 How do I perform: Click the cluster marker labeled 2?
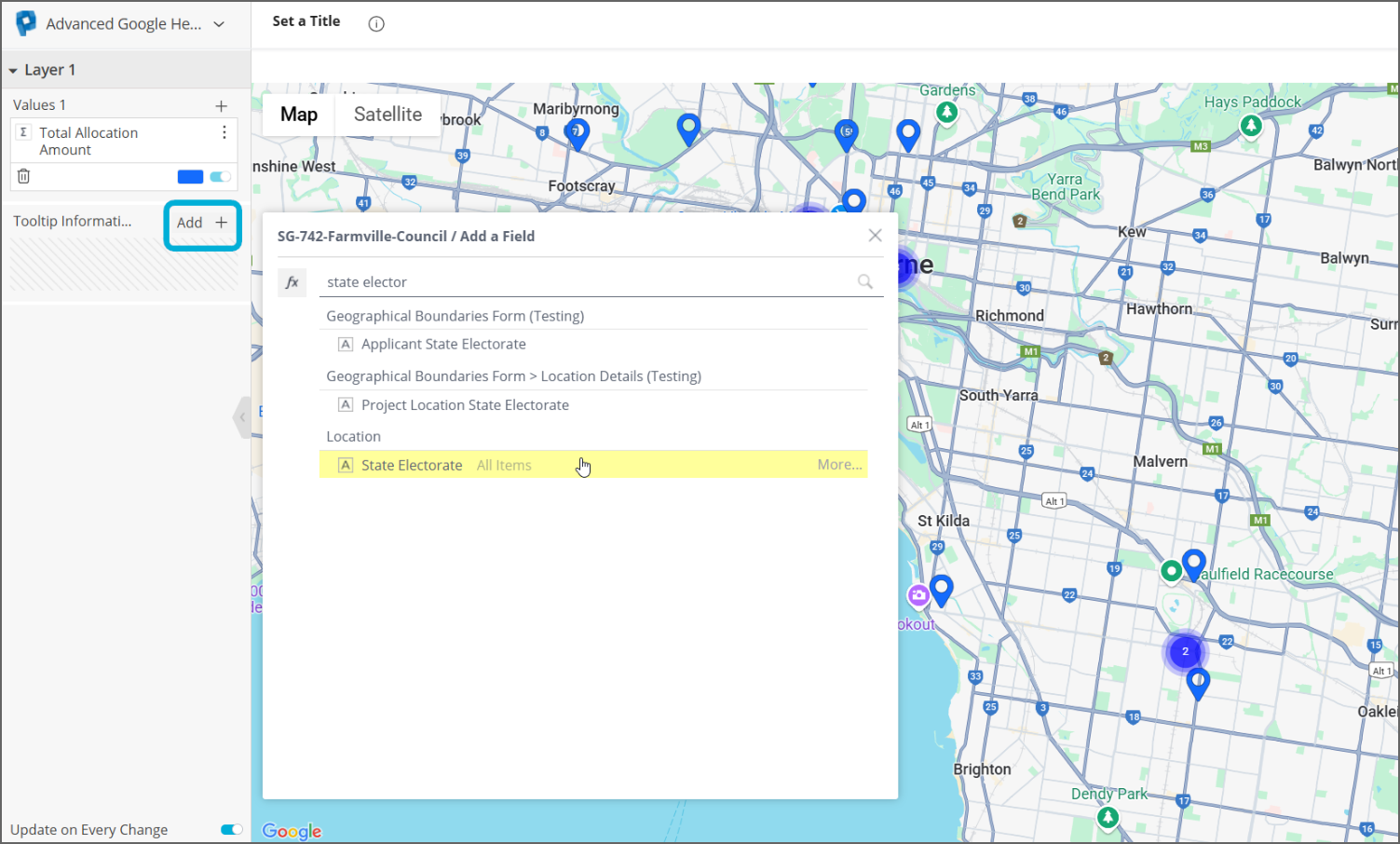[1185, 651]
